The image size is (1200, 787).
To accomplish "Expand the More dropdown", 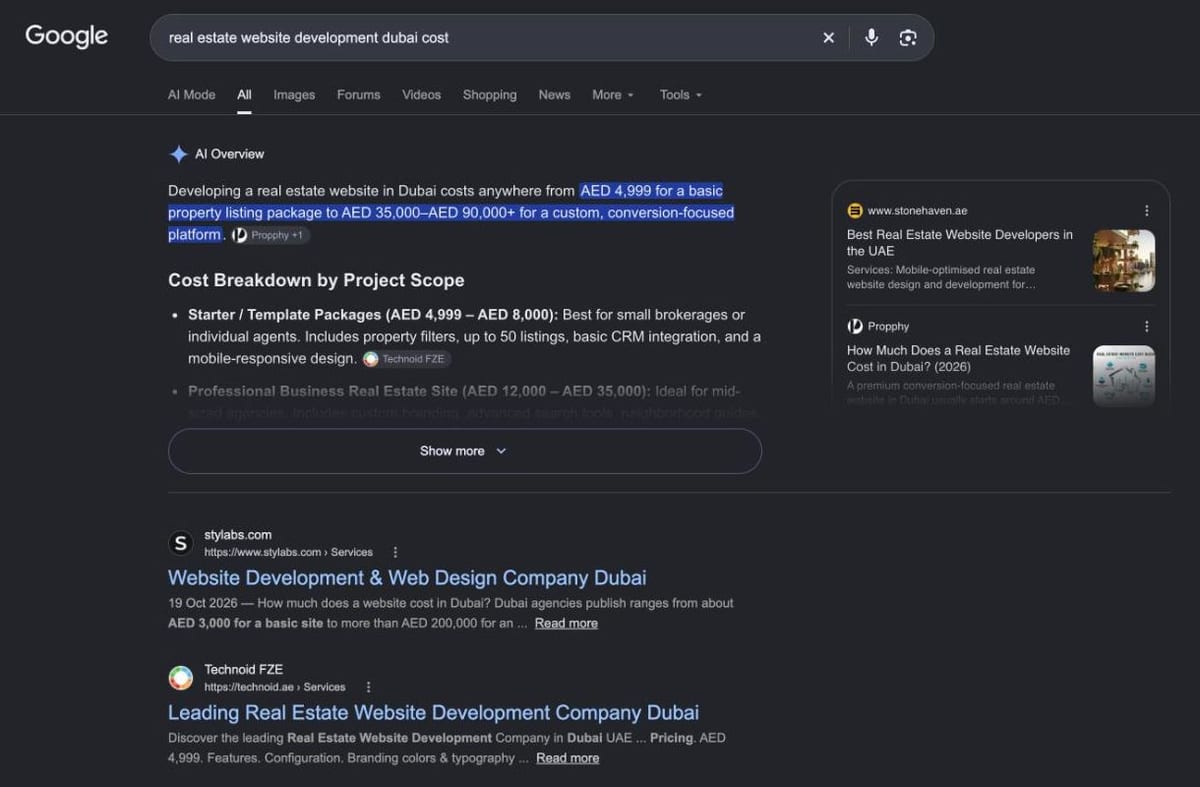I will click(x=612, y=94).
